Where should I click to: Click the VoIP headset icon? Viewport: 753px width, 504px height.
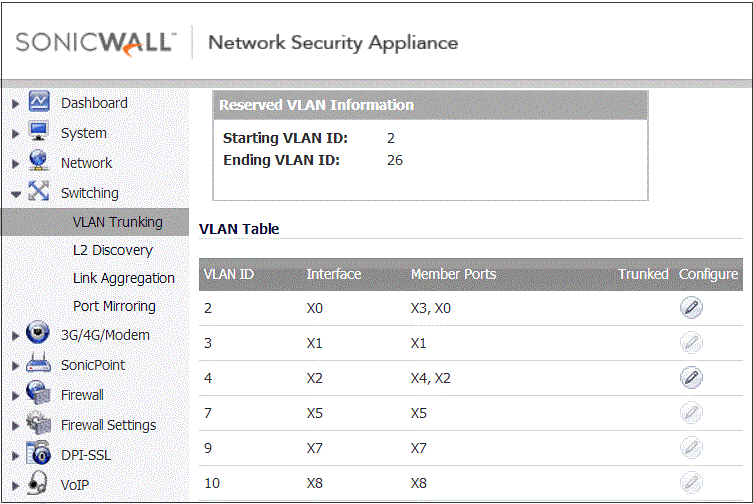point(37,482)
